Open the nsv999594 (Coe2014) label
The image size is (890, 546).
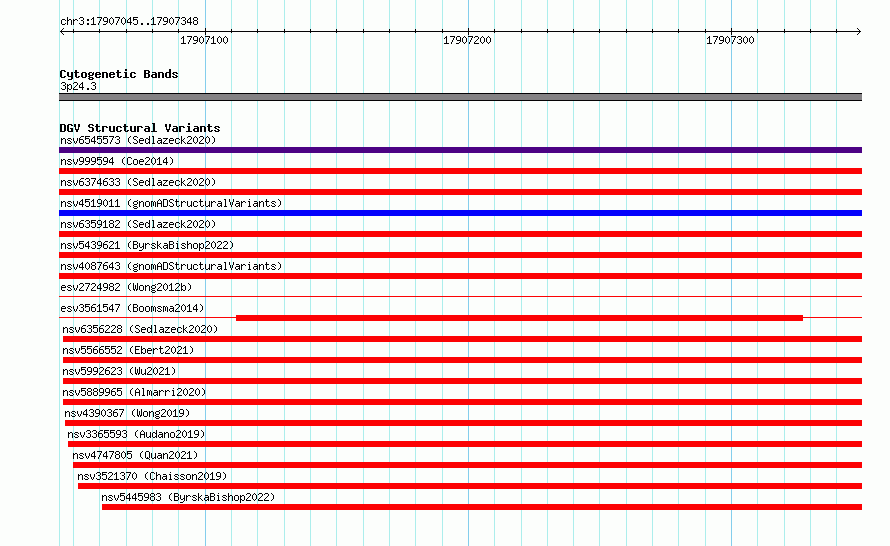click(x=117, y=161)
